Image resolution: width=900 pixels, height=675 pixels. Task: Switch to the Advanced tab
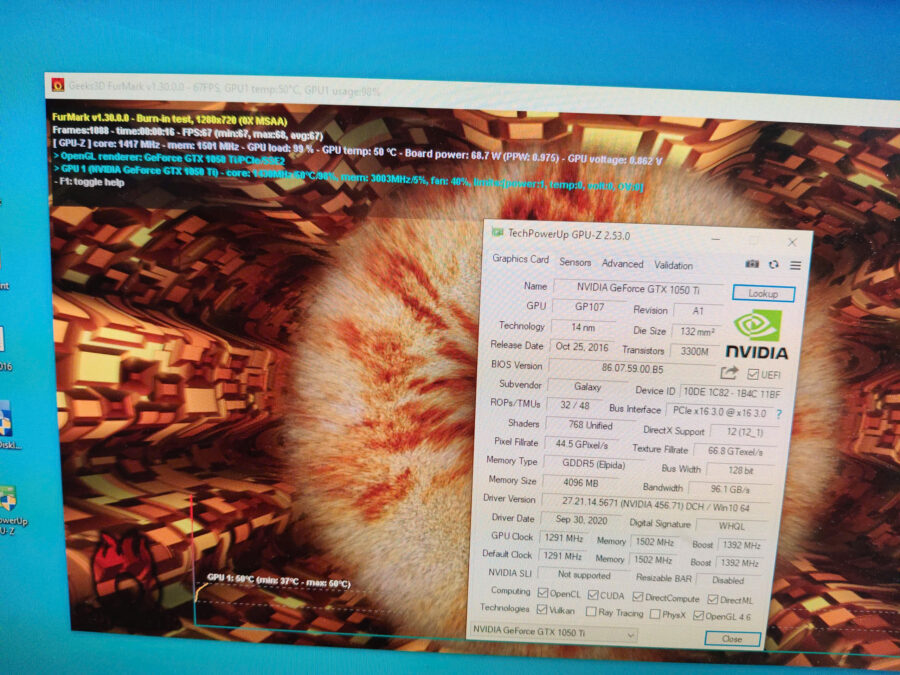(x=622, y=263)
